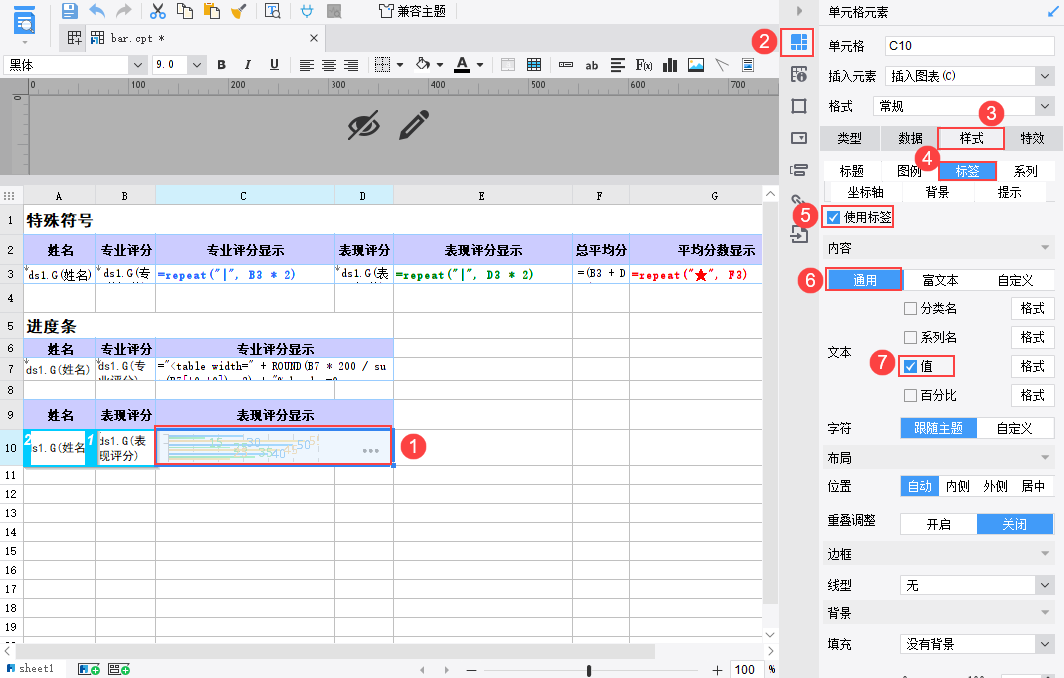
Task: Open the border style dropdown arrow
Action: [400, 65]
